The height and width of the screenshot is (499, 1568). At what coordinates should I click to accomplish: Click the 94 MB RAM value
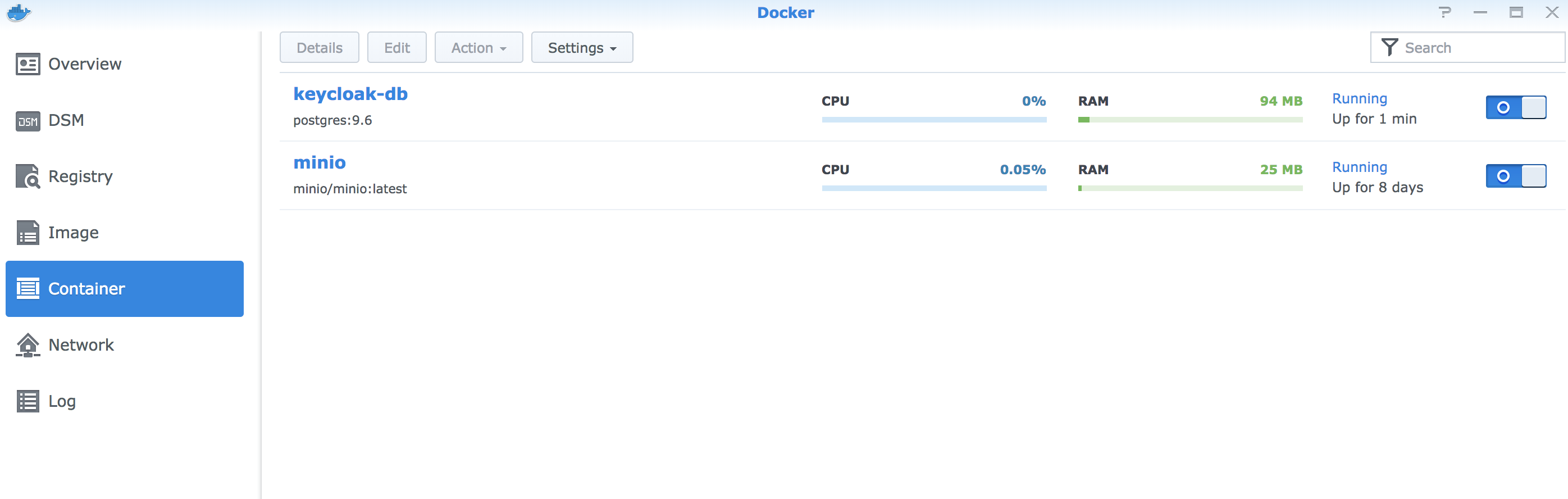[x=1280, y=101]
